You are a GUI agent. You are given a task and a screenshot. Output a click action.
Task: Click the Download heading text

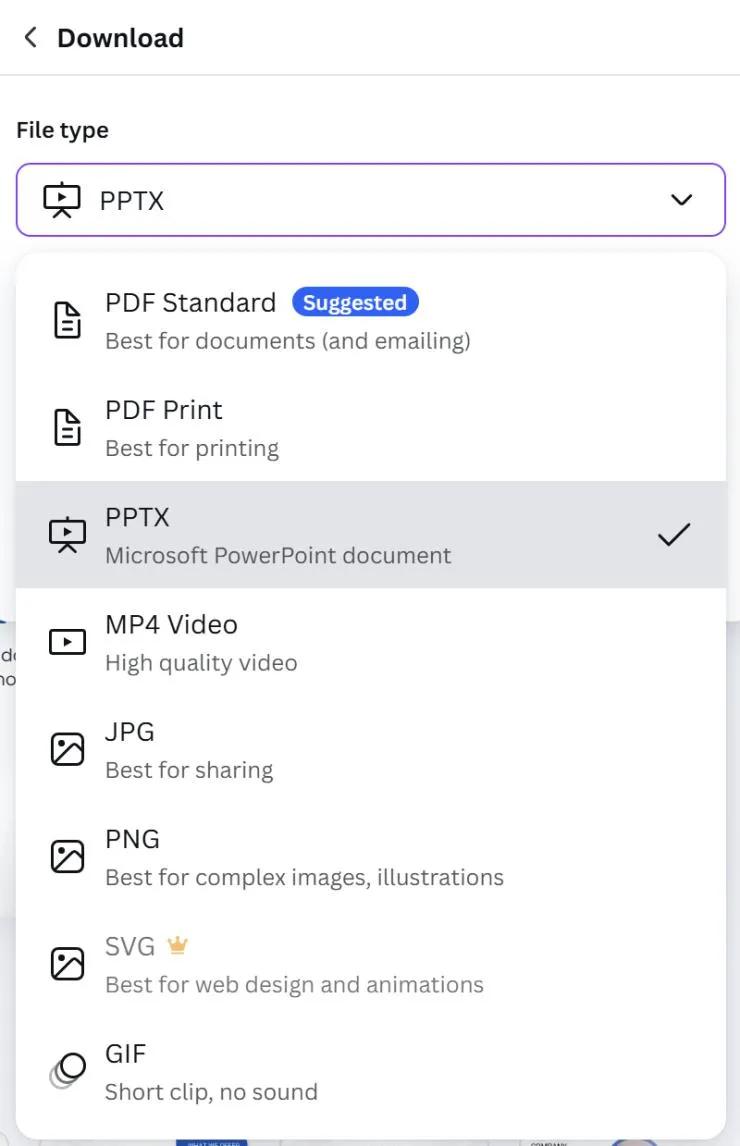[x=120, y=38]
